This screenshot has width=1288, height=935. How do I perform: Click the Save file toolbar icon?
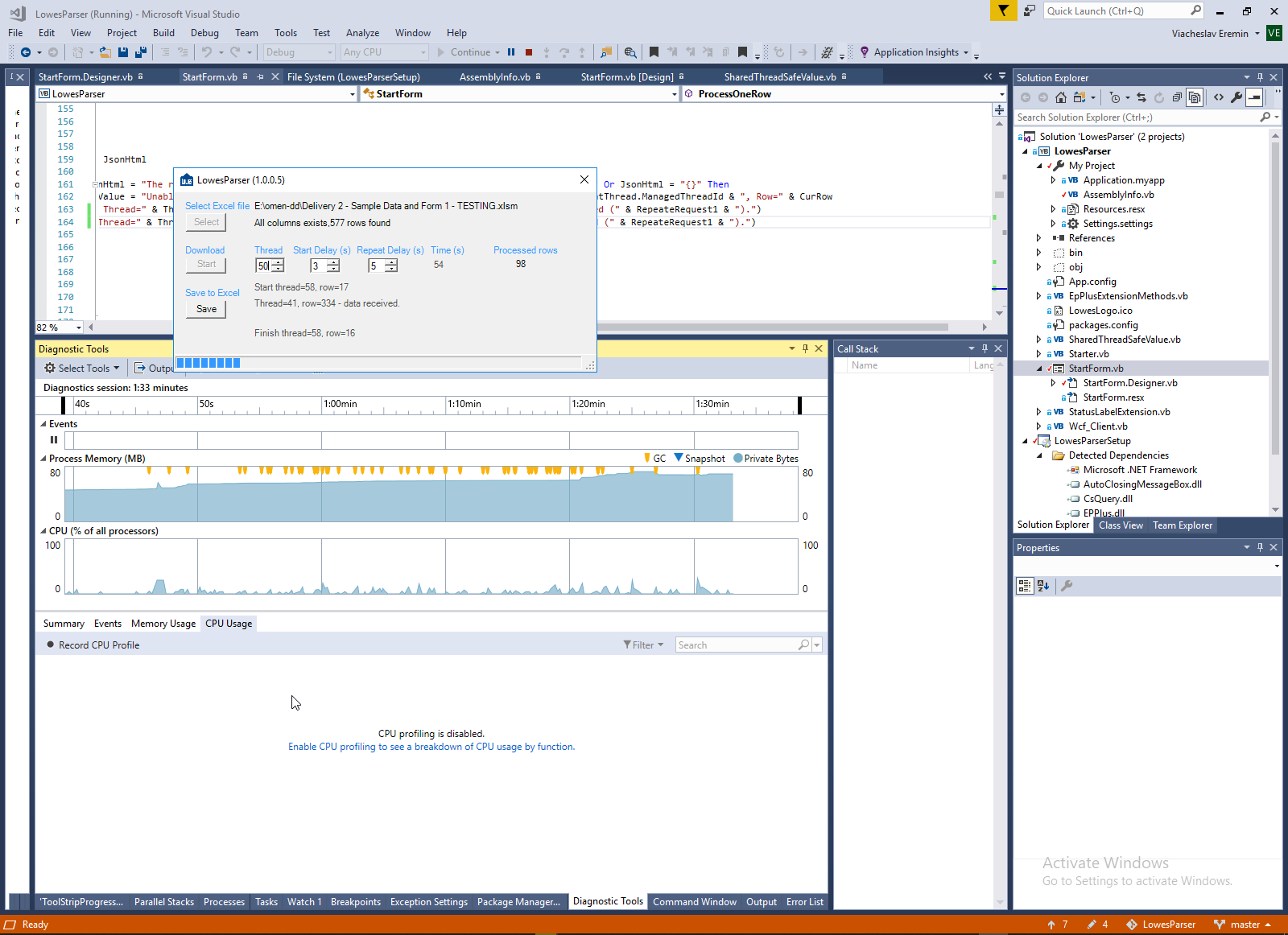click(x=123, y=52)
